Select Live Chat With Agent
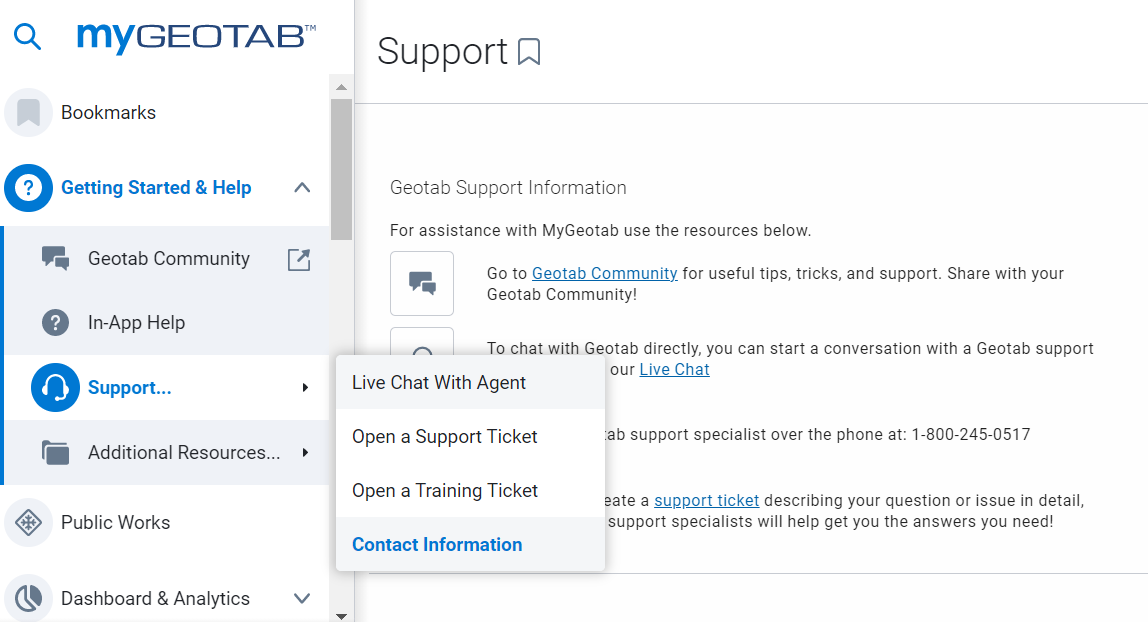1148x622 pixels. point(439,383)
